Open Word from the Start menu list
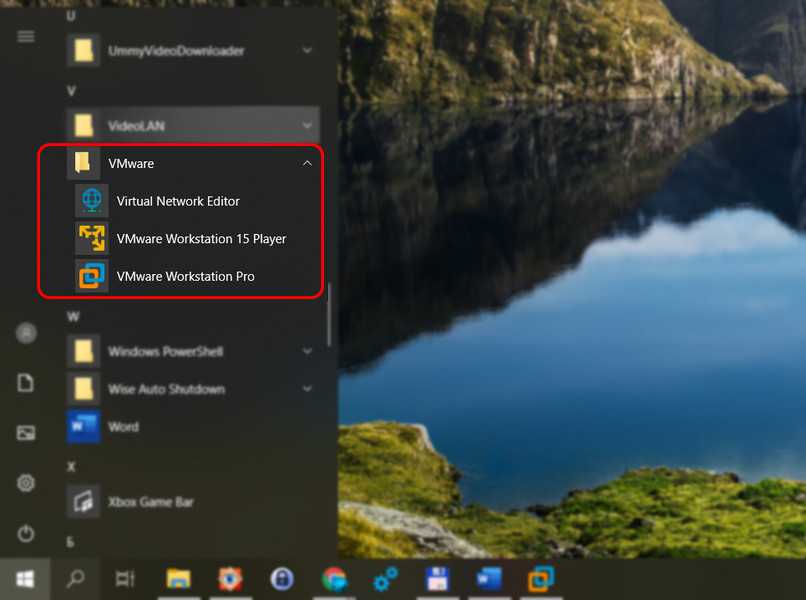This screenshot has height=600, width=806. point(122,426)
